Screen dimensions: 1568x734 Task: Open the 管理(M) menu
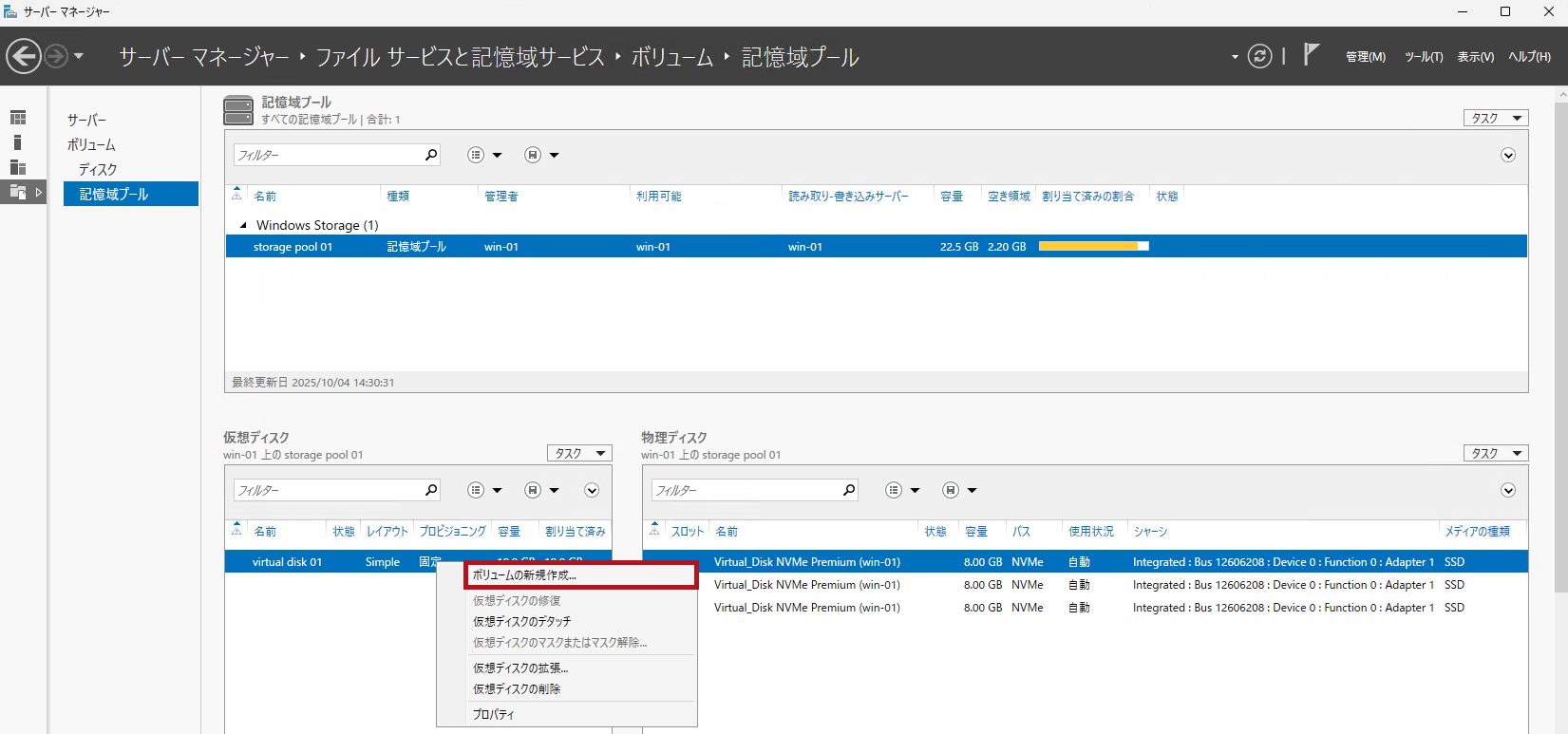coord(1365,57)
